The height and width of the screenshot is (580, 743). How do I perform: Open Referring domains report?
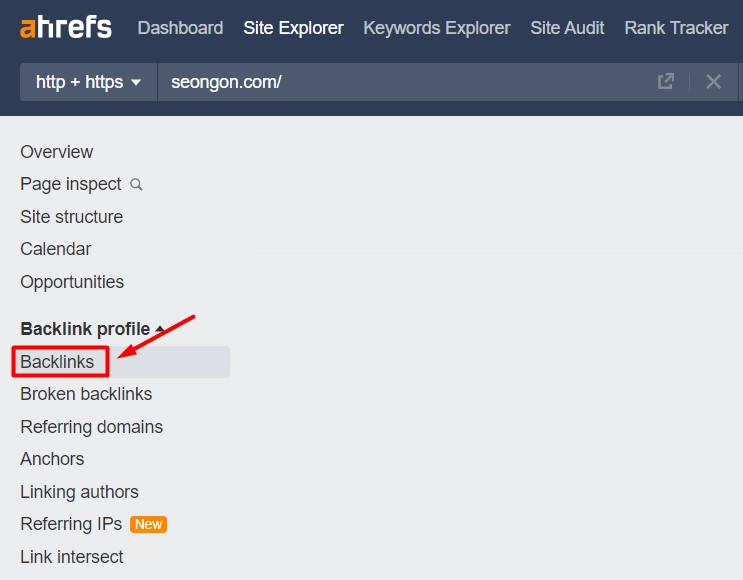(91, 427)
